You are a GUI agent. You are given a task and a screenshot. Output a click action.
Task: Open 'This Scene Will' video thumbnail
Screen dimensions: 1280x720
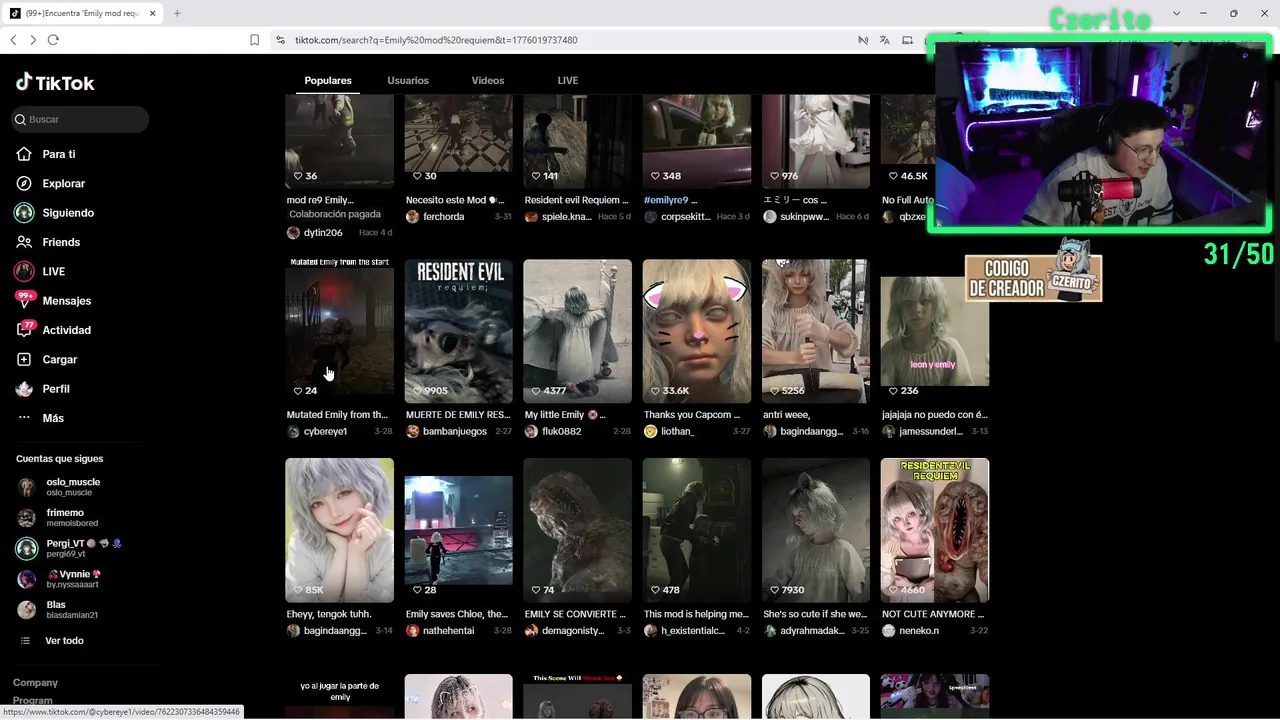pyautogui.click(x=577, y=697)
